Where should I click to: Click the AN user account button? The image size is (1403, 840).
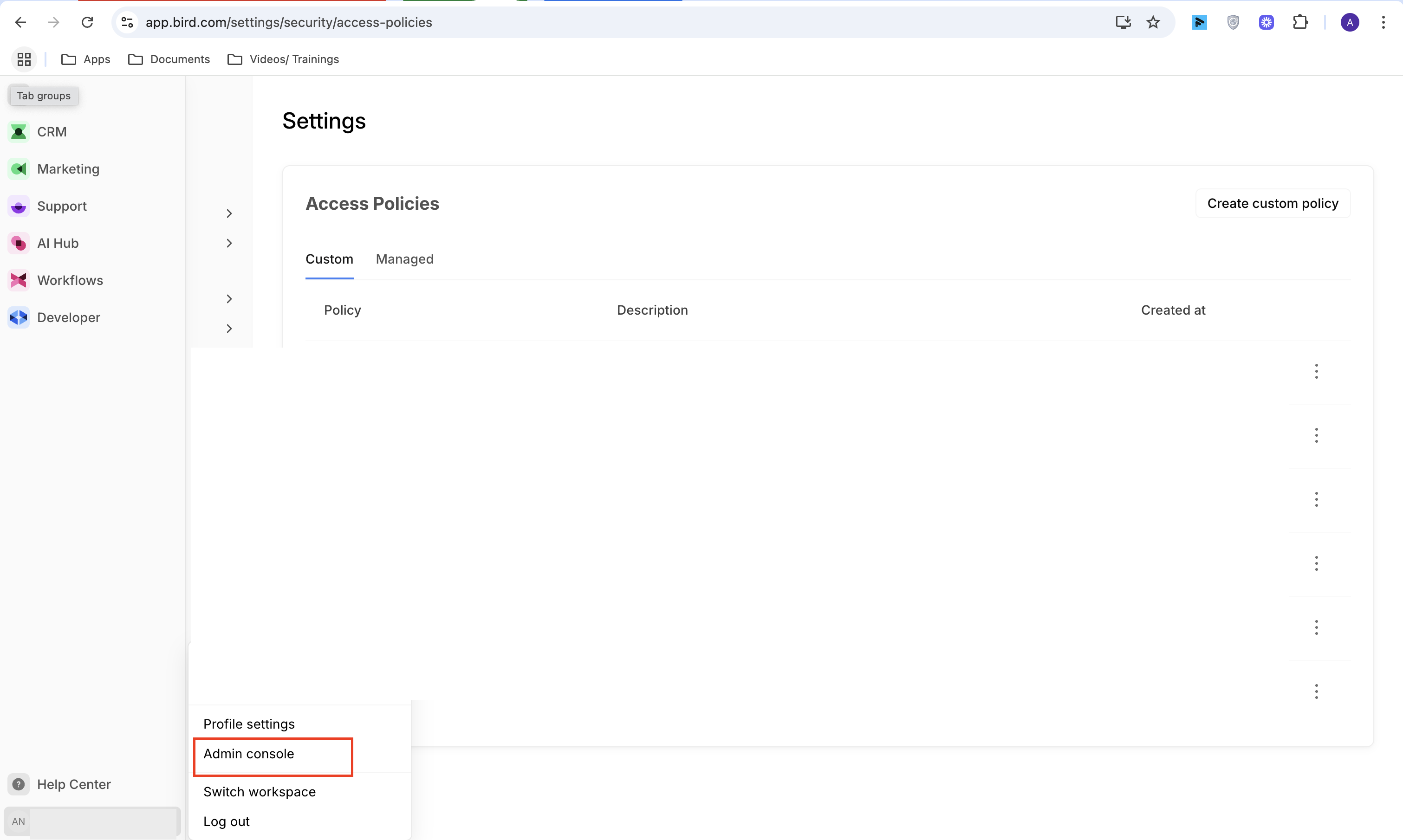[92, 822]
